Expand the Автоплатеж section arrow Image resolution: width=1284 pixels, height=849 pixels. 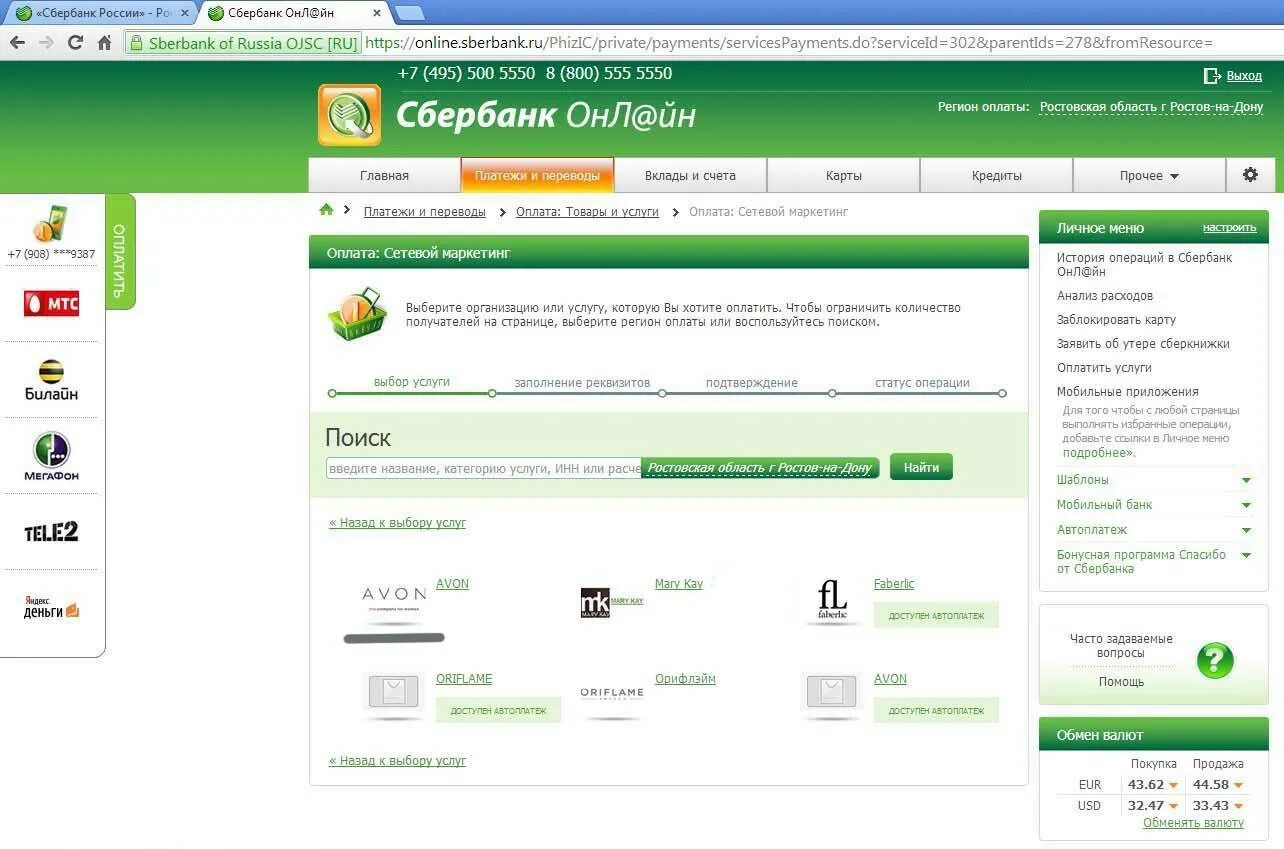click(x=1246, y=530)
